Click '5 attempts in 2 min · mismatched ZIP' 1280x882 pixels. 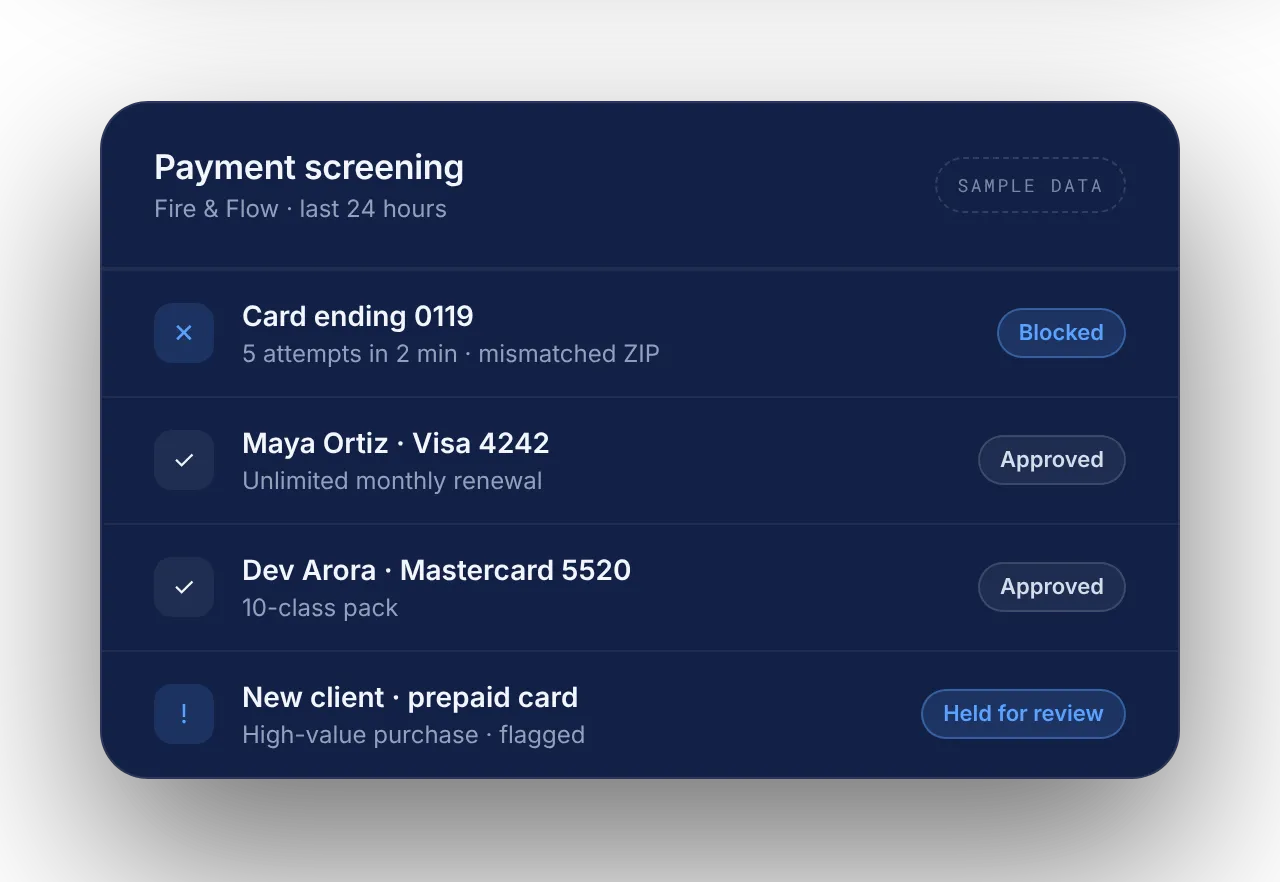[451, 354]
